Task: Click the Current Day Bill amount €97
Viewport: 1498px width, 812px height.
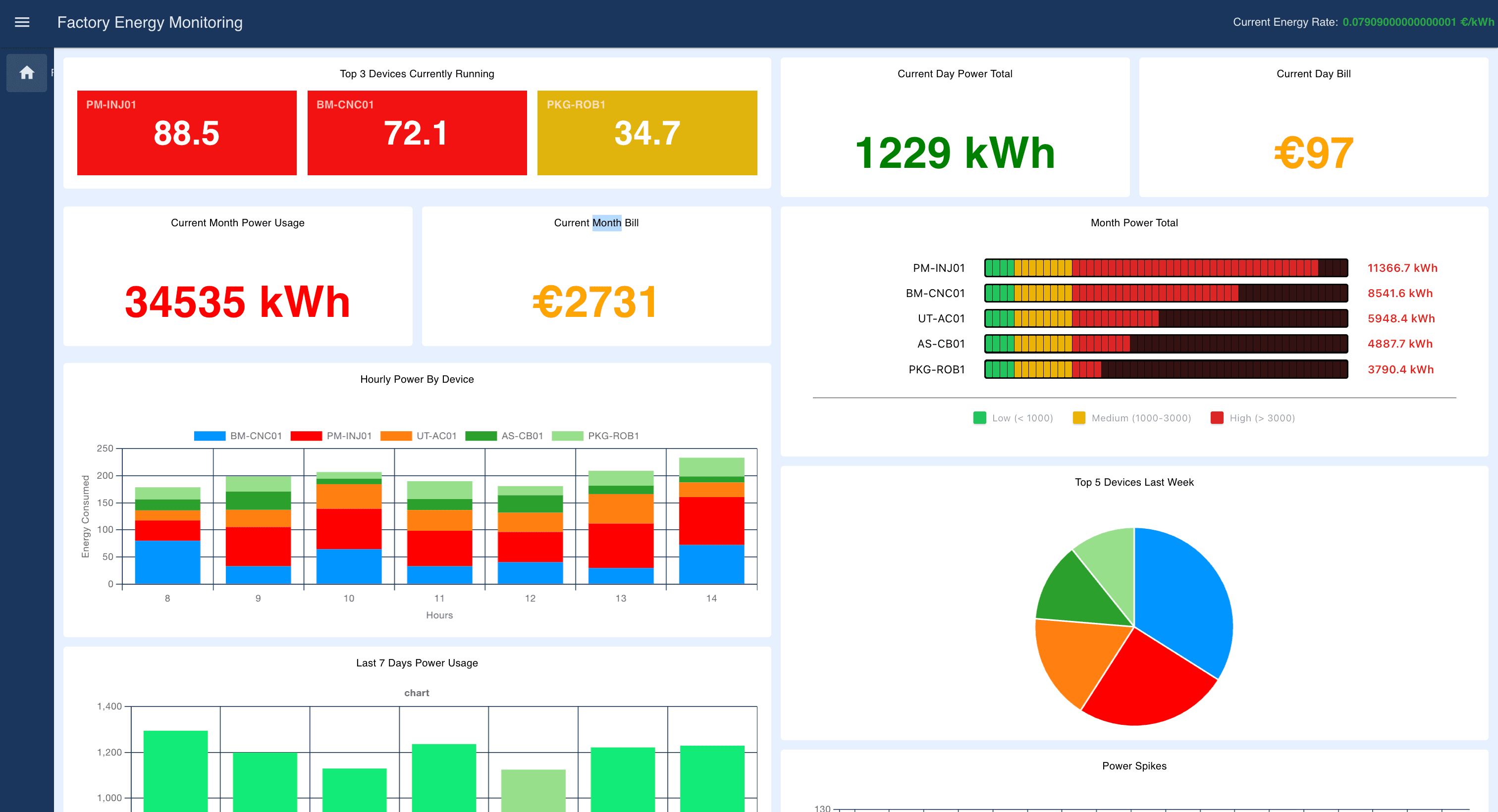Action: click(1313, 153)
